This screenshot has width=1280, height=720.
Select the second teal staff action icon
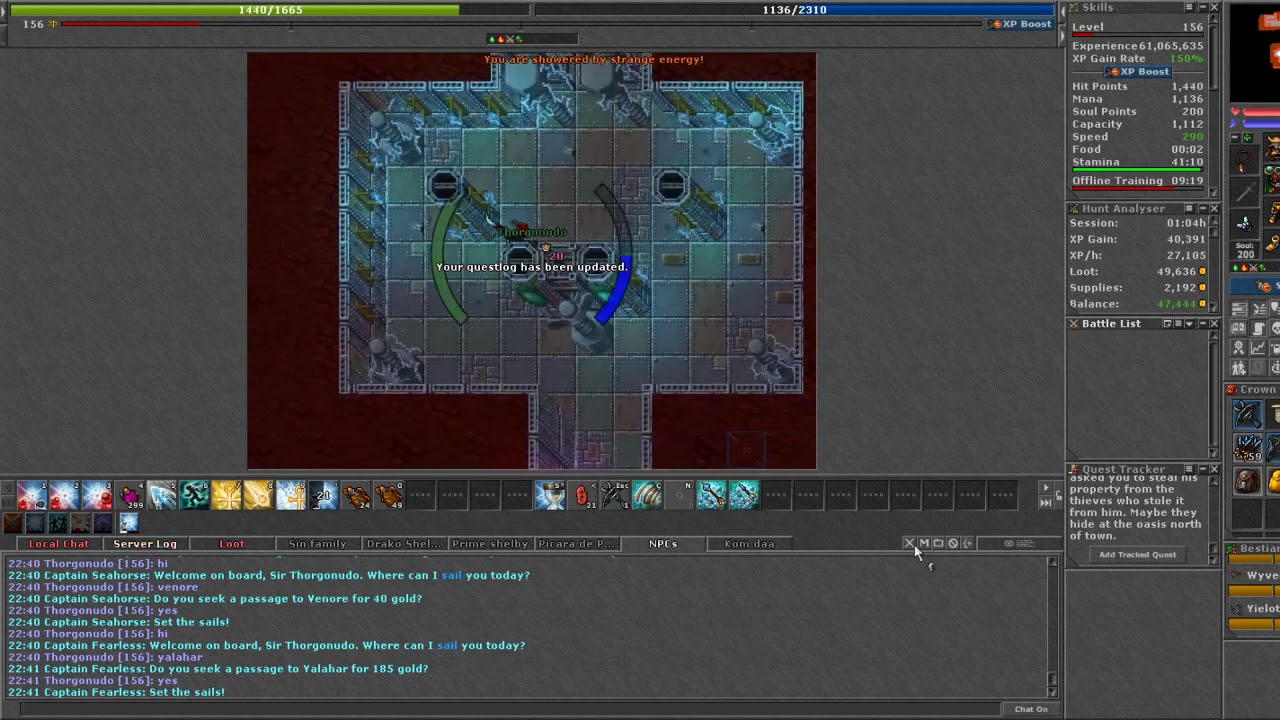743,495
